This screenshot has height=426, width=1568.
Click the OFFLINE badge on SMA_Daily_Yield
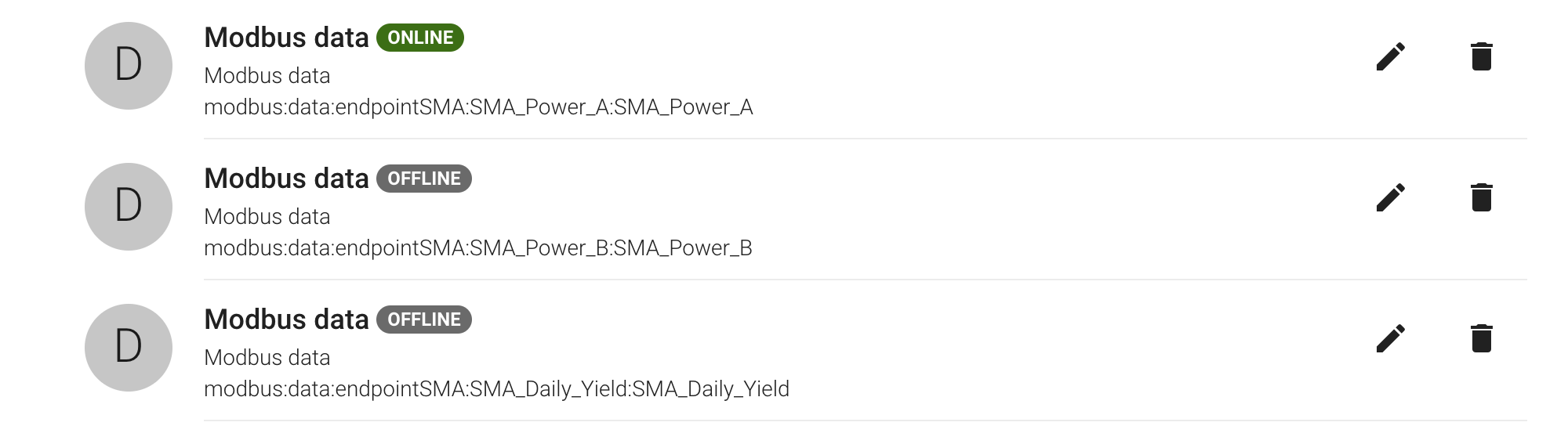(424, 319)
